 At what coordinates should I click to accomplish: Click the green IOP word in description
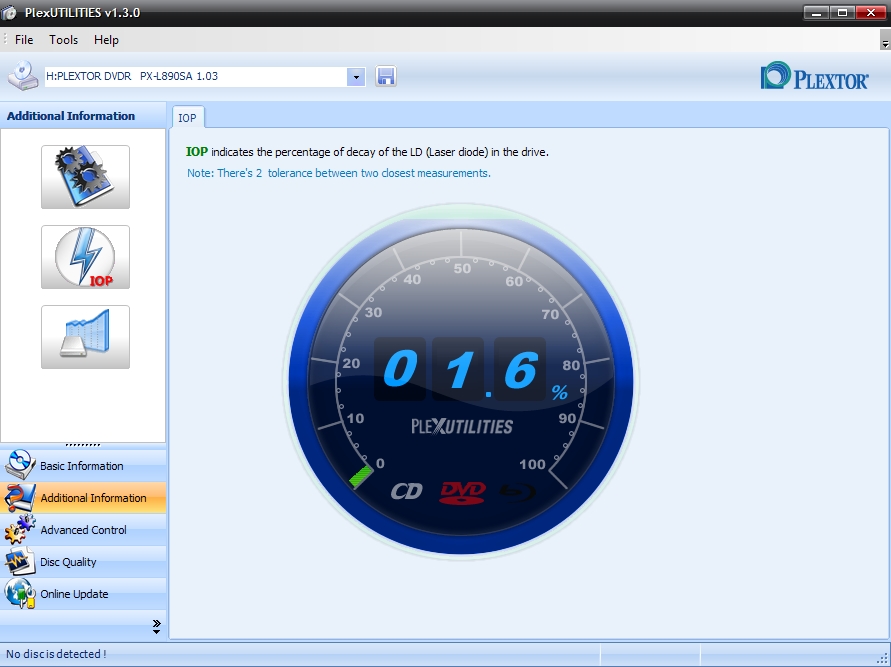(x=197, y=152)
